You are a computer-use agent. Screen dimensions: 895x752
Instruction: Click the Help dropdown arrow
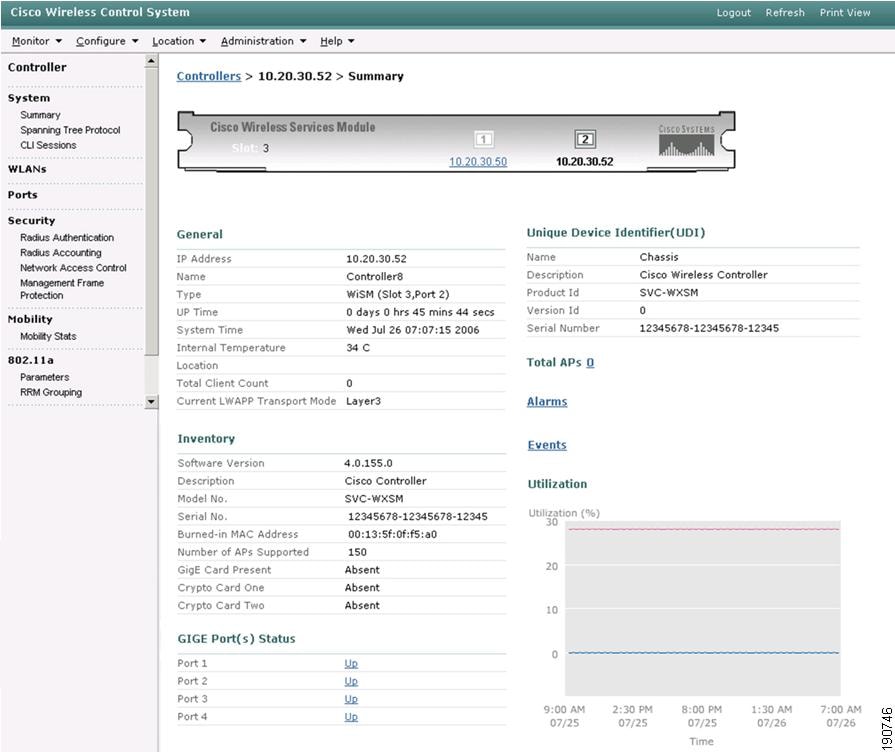pyautogui.click(x=351, y=41)
